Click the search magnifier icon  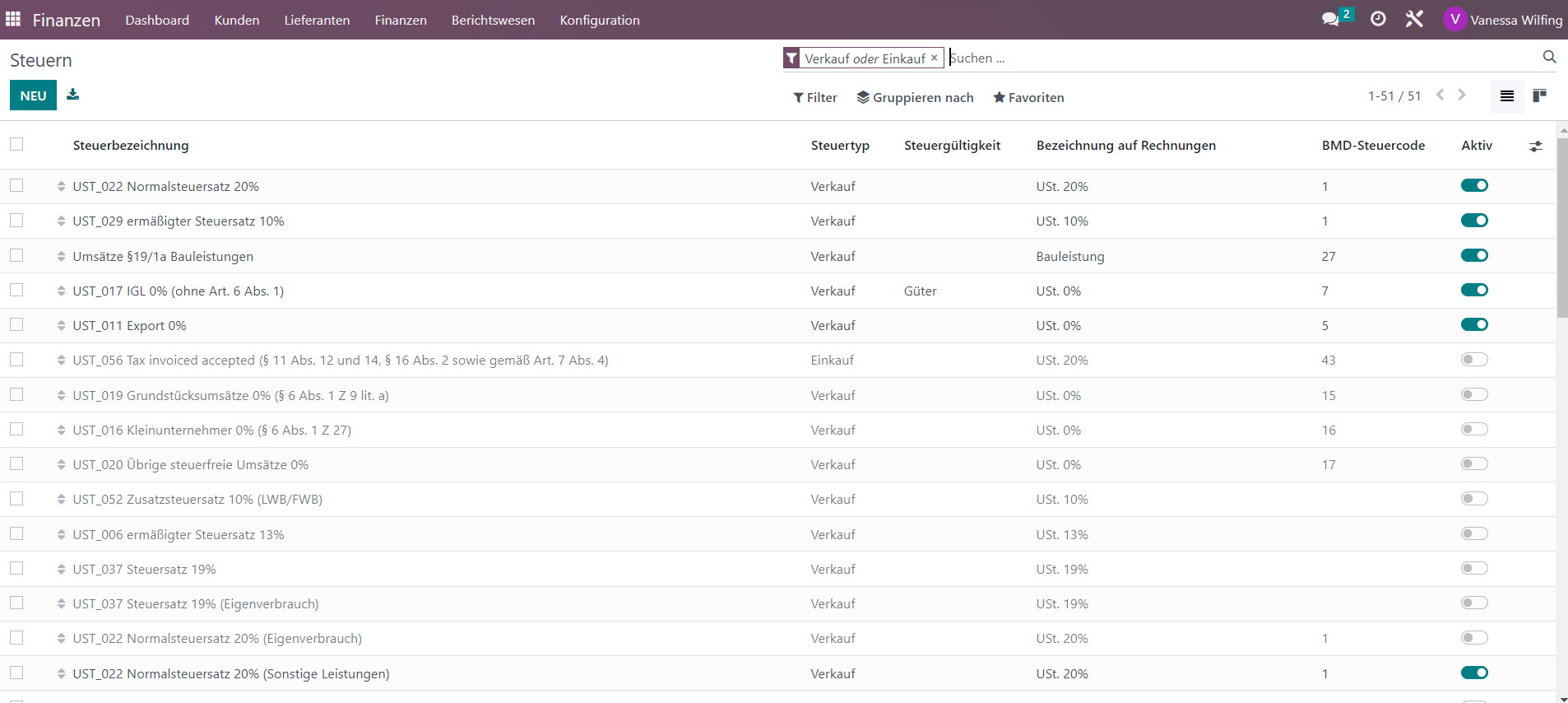tap(1549, 57)
